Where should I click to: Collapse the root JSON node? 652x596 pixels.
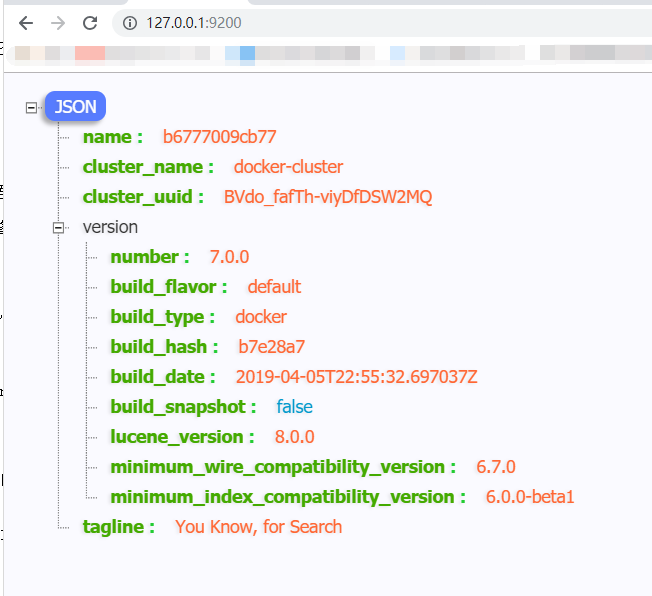pos(31,108)
